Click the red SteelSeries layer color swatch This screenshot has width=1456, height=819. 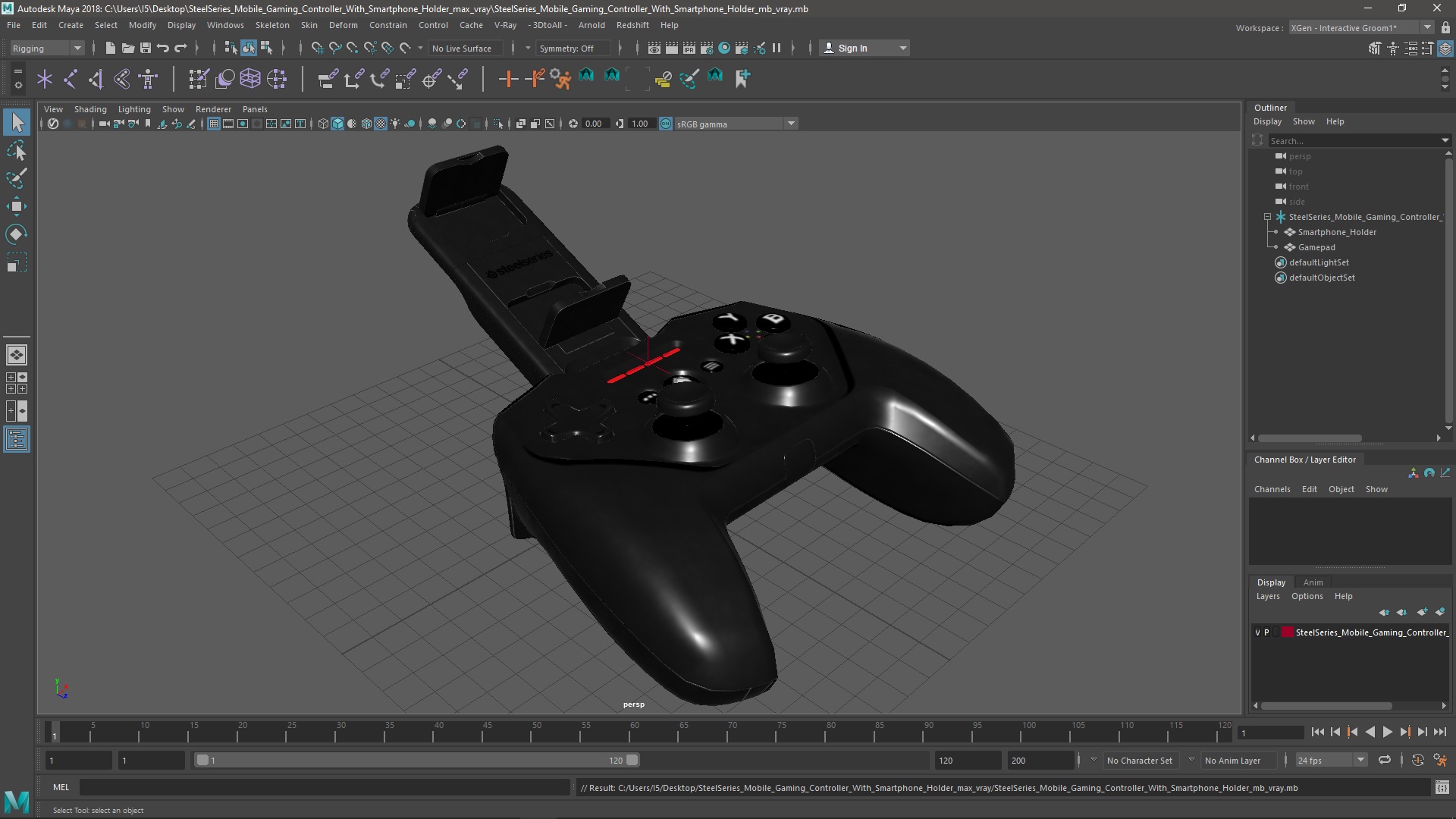coord(1287,632)
